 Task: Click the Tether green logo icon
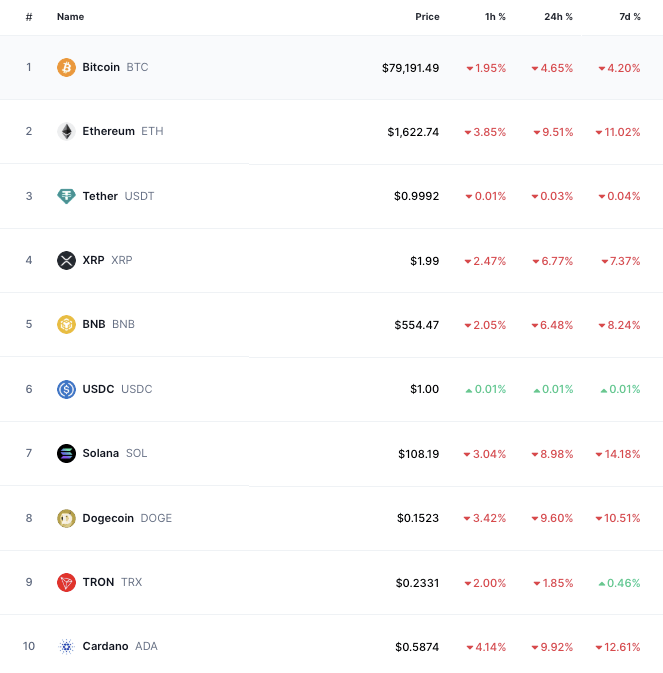pyautogui.click(x=66, y=196)
